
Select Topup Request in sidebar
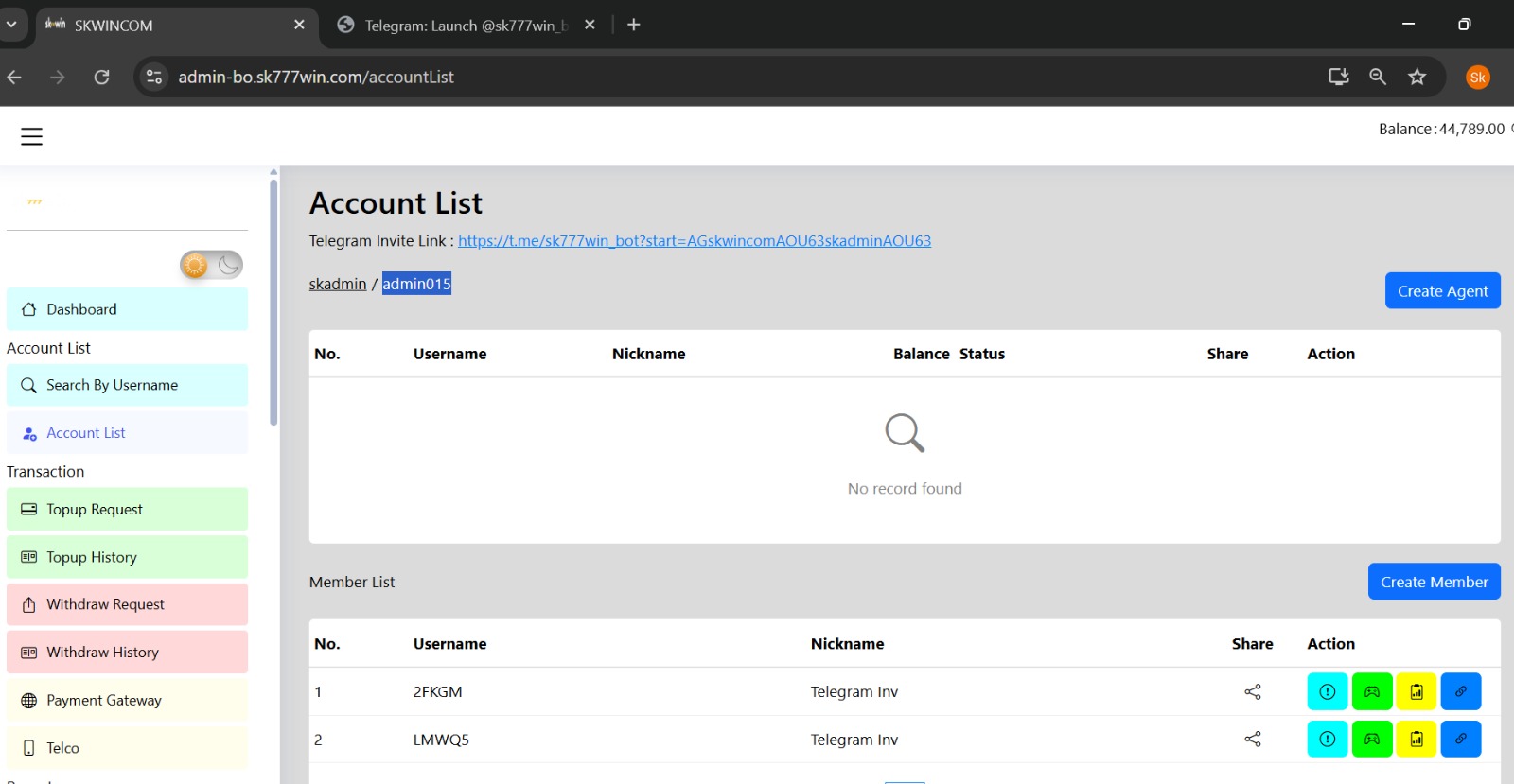127,510
